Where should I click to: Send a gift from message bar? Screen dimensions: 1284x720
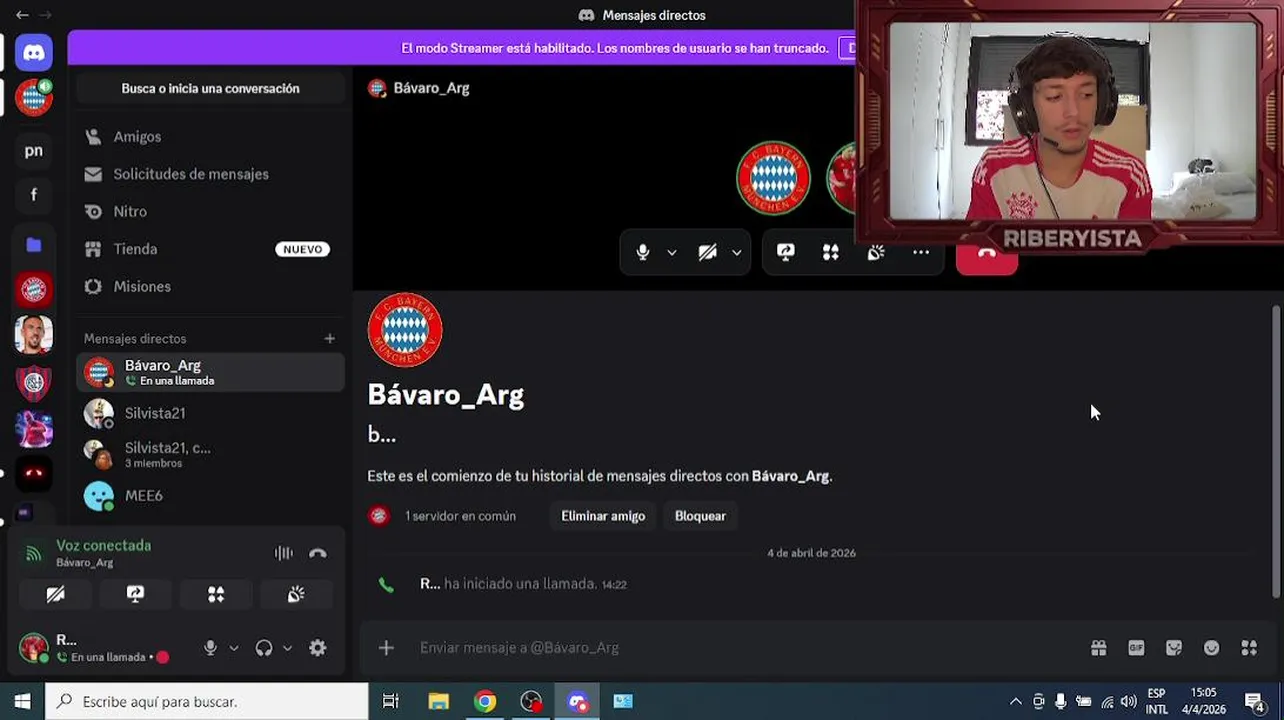[x=1099, y=648]
